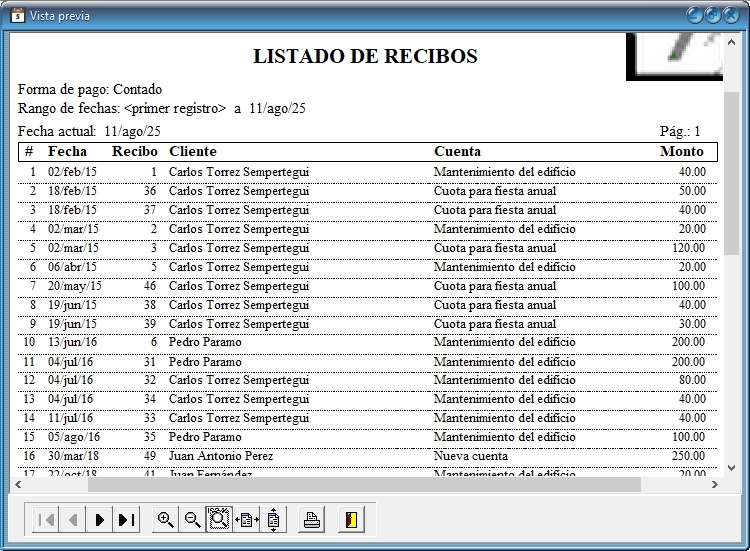Go to the first page of the report
The height and width of the screenshot is (551, 750).
tap(46, 519)
